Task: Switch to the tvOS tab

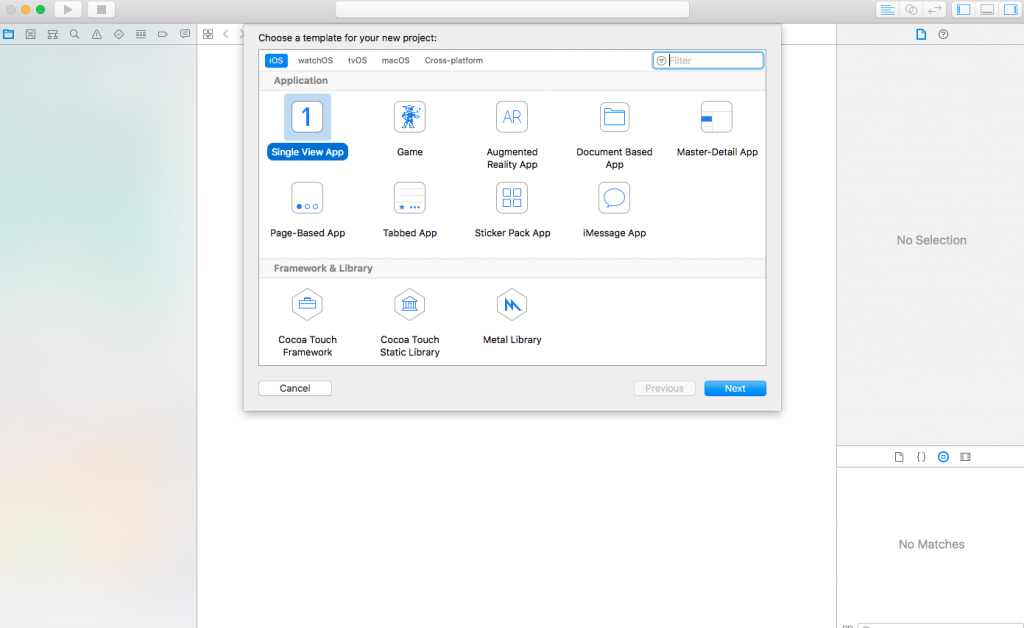Action: point(357,60)
